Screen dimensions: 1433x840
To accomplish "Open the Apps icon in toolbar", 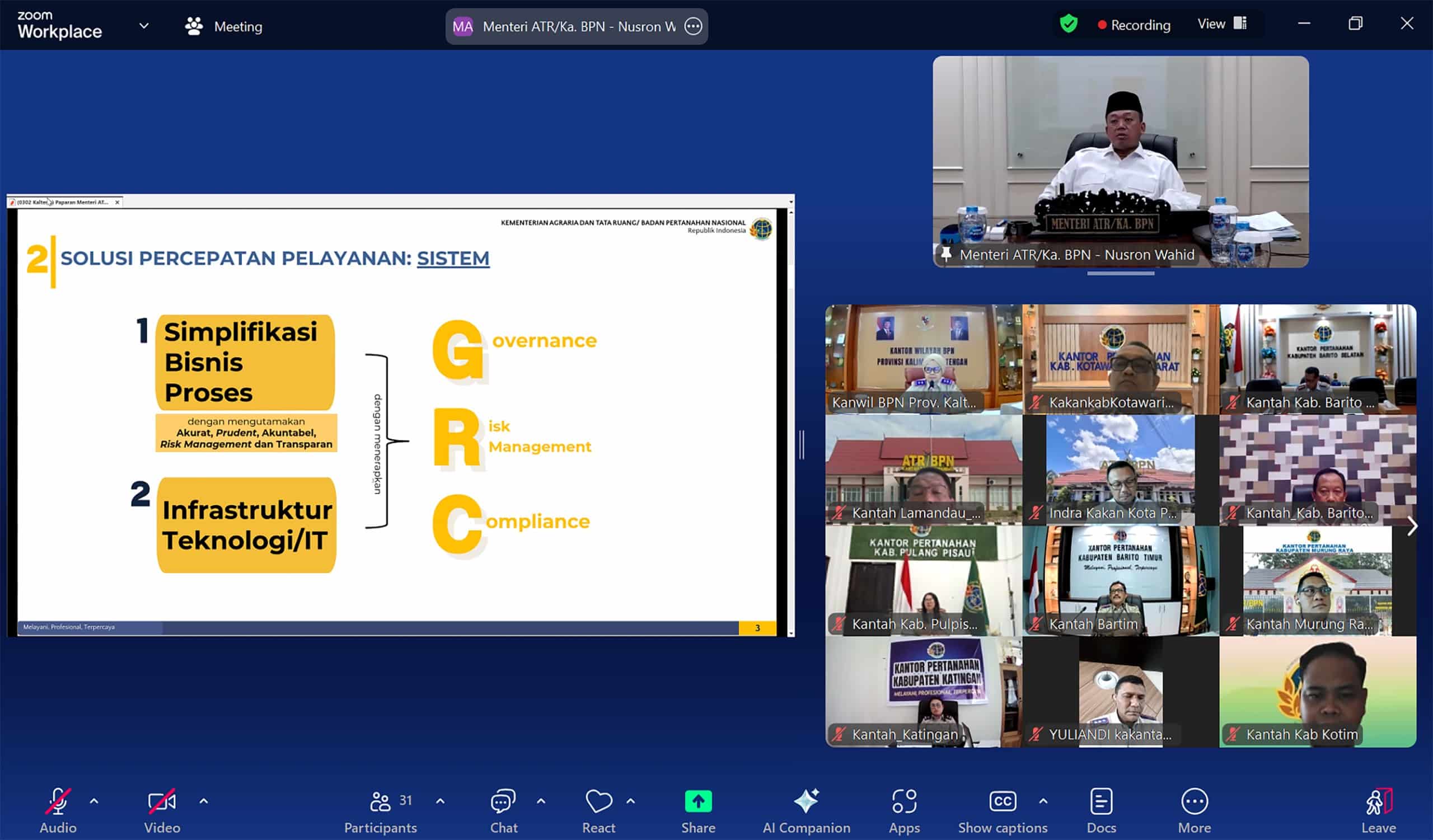I will coord(903,801).
